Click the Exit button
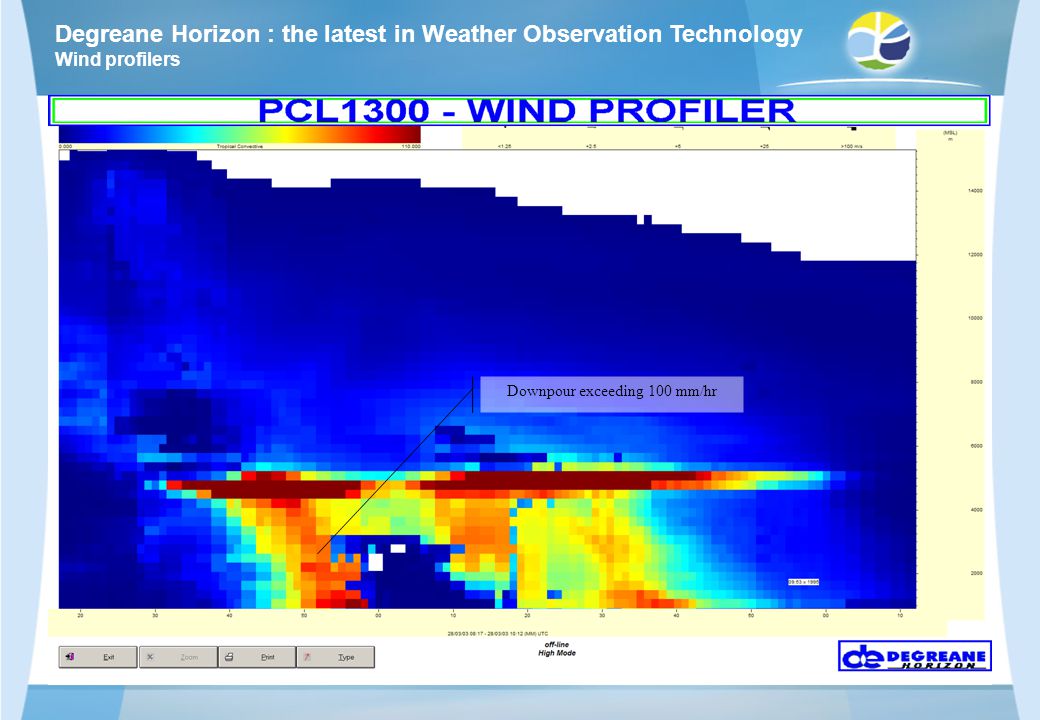The width and height of the screenshot is (1040, 720). coord(98,657)
